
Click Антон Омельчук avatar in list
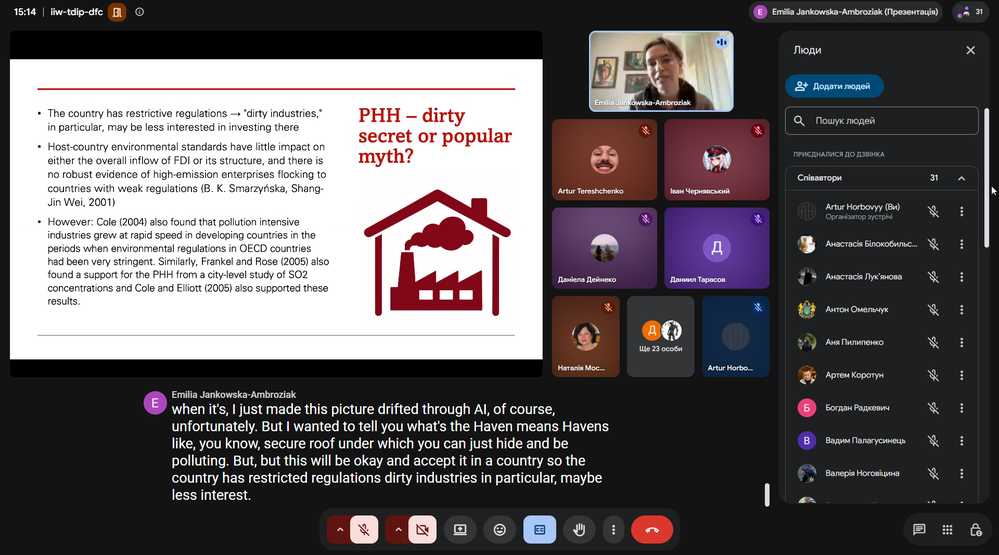coord(807,310)
